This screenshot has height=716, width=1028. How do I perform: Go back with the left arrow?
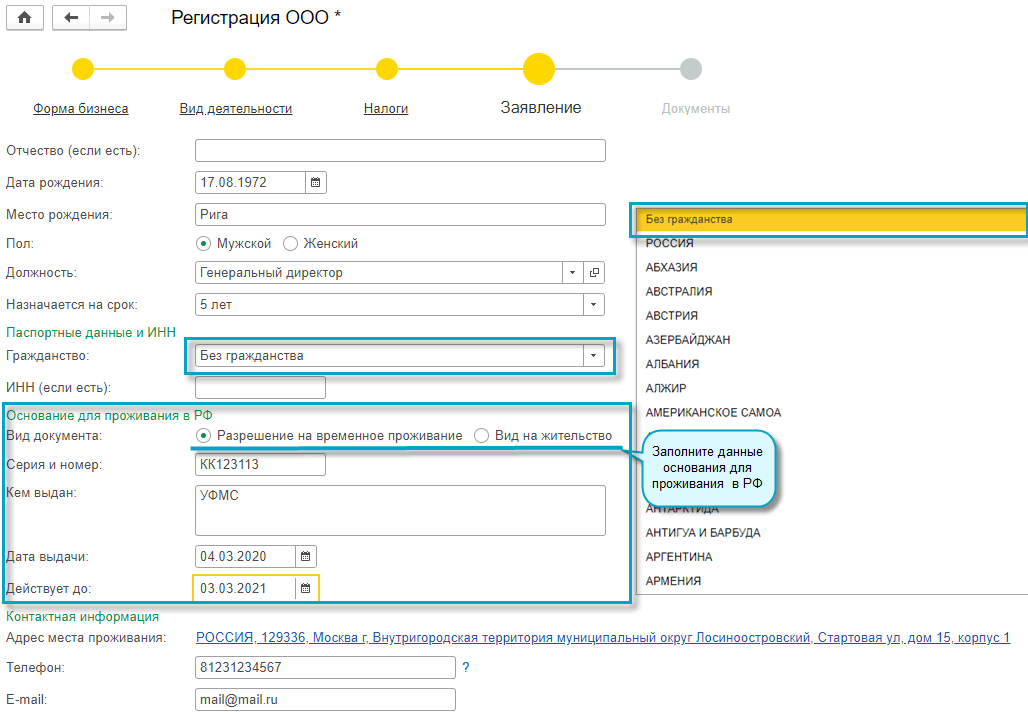[70, 18]
